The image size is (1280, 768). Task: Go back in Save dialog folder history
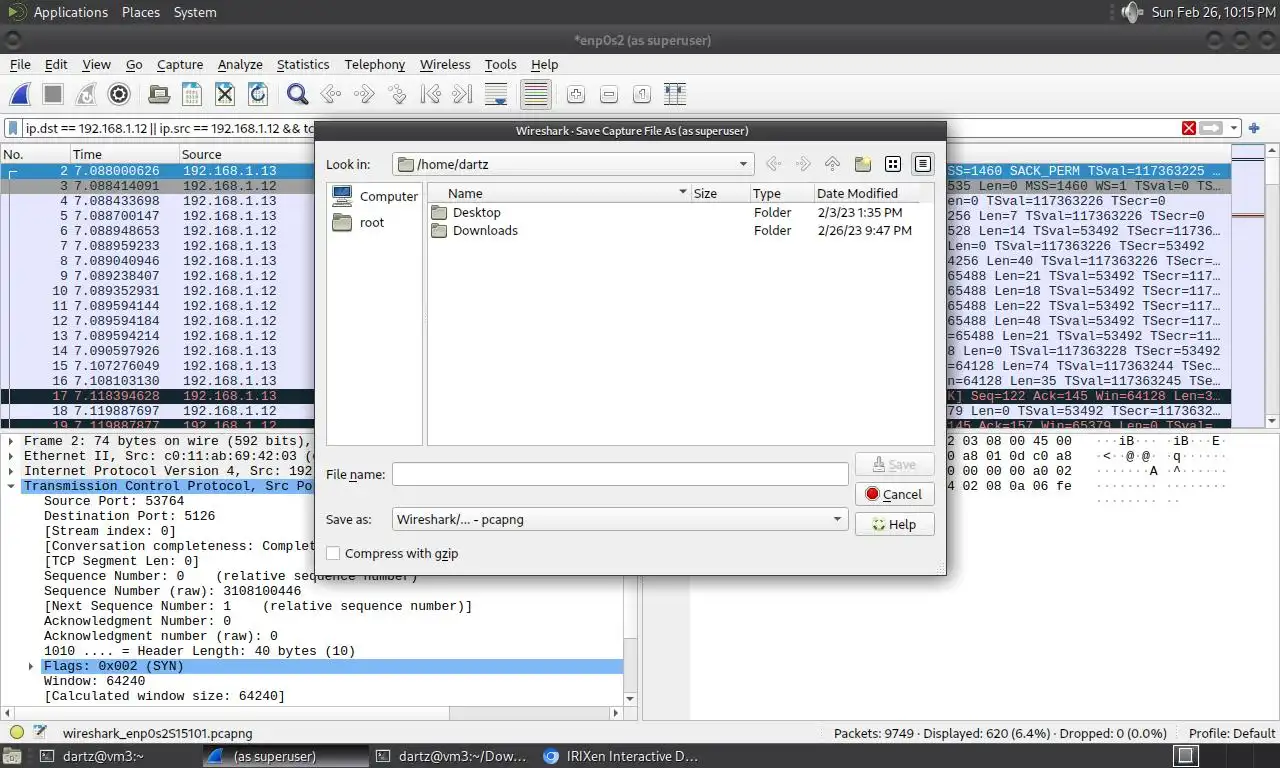coord(772,164)
